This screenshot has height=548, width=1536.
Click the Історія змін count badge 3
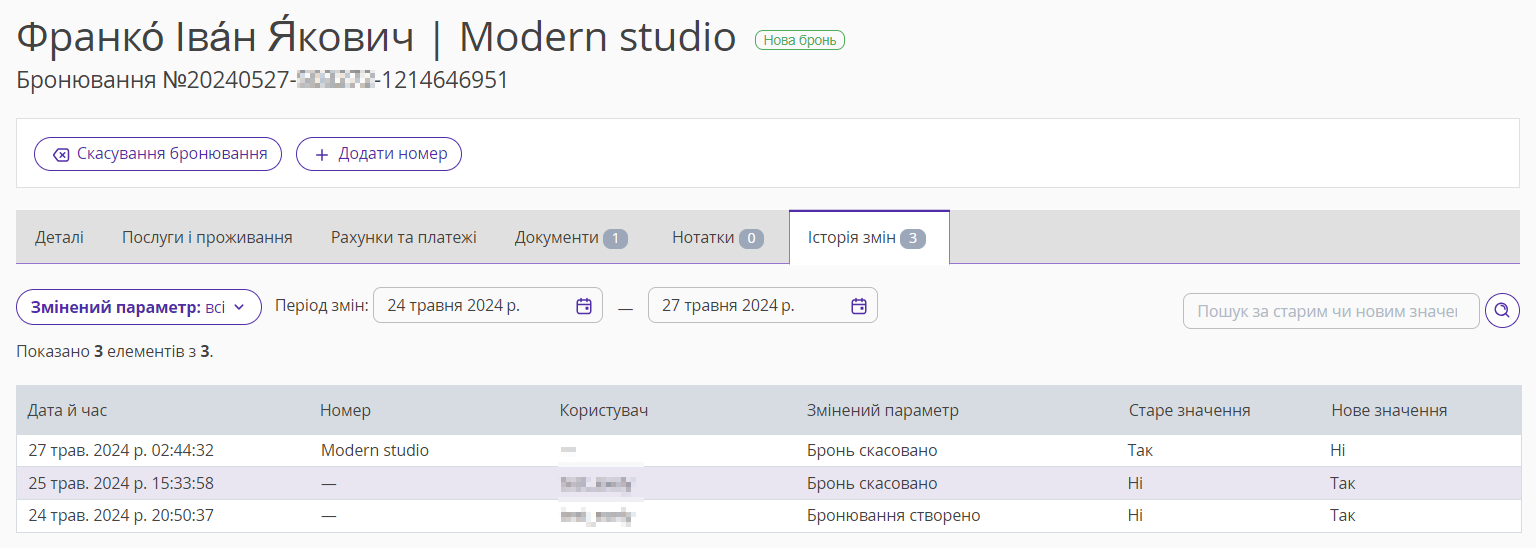coord(912,238)
